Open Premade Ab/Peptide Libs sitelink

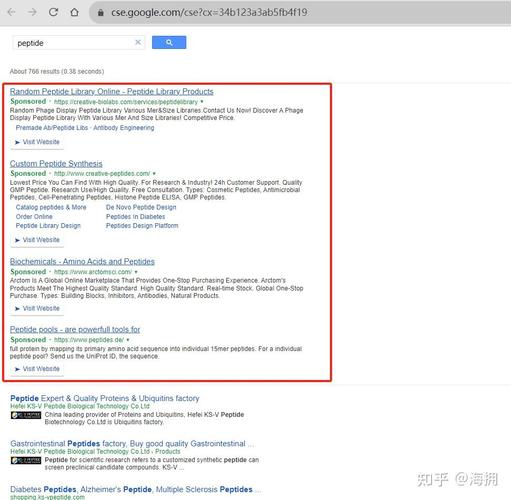[52, 128]
